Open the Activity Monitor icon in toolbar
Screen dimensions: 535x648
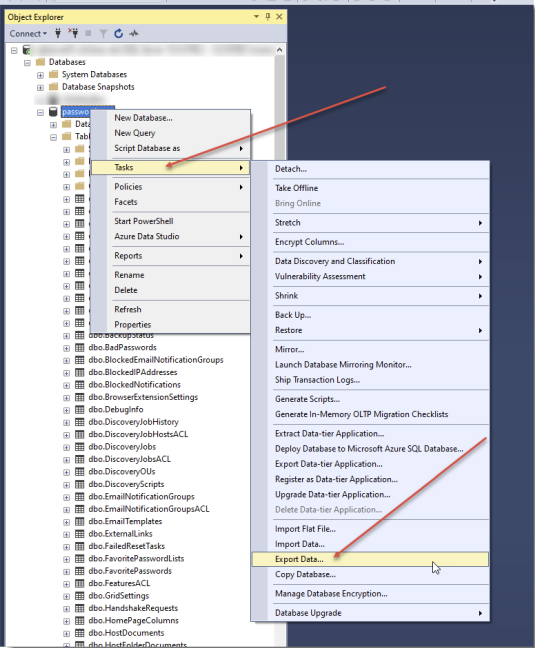tap(134, 33)
